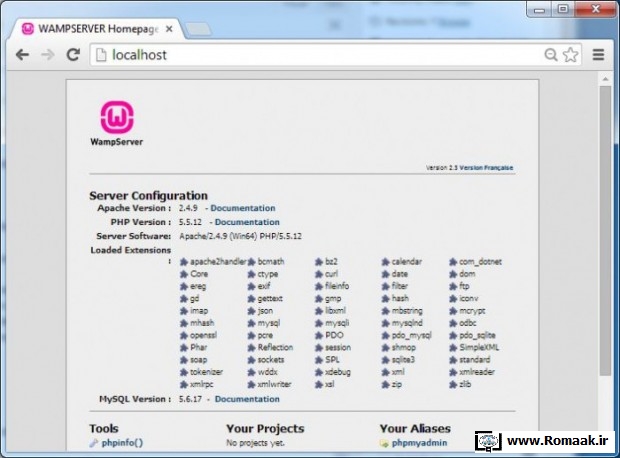Click the puzzle icon beside openssl
620x458 pixels.
point(184,335)
